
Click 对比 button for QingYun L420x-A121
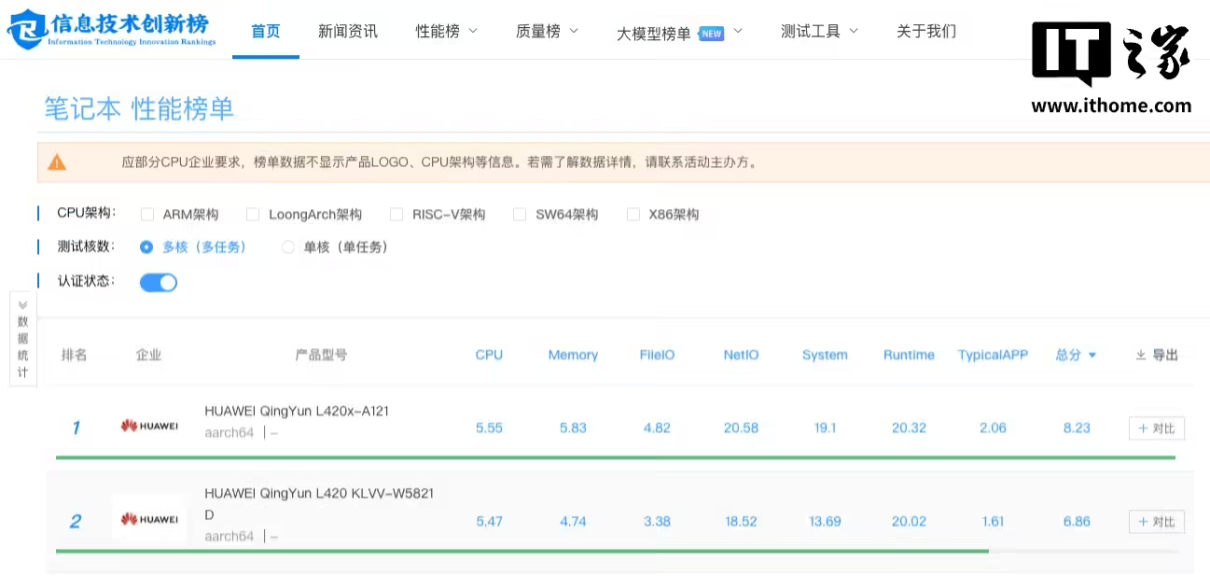pos(1156,428)
